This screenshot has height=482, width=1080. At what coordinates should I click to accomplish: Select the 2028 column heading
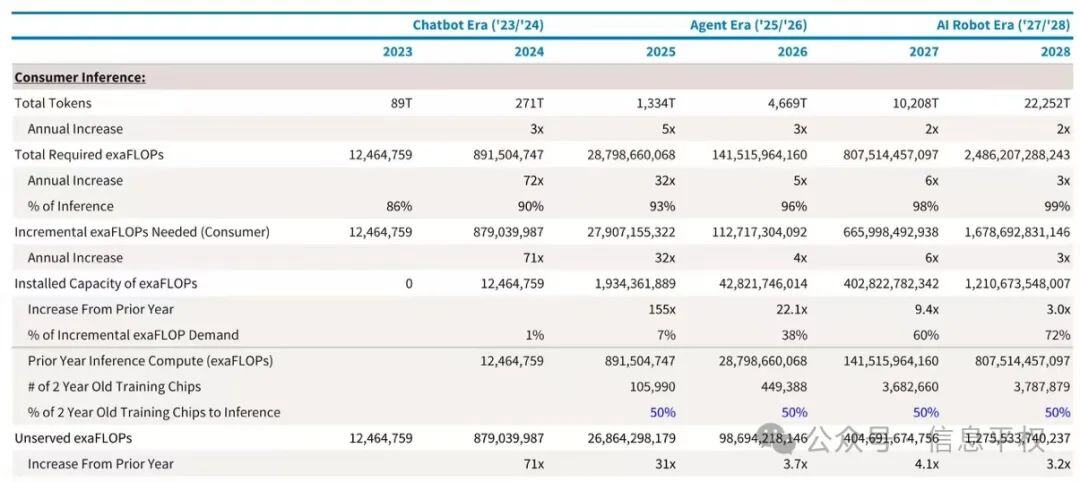coord(1056,52)
